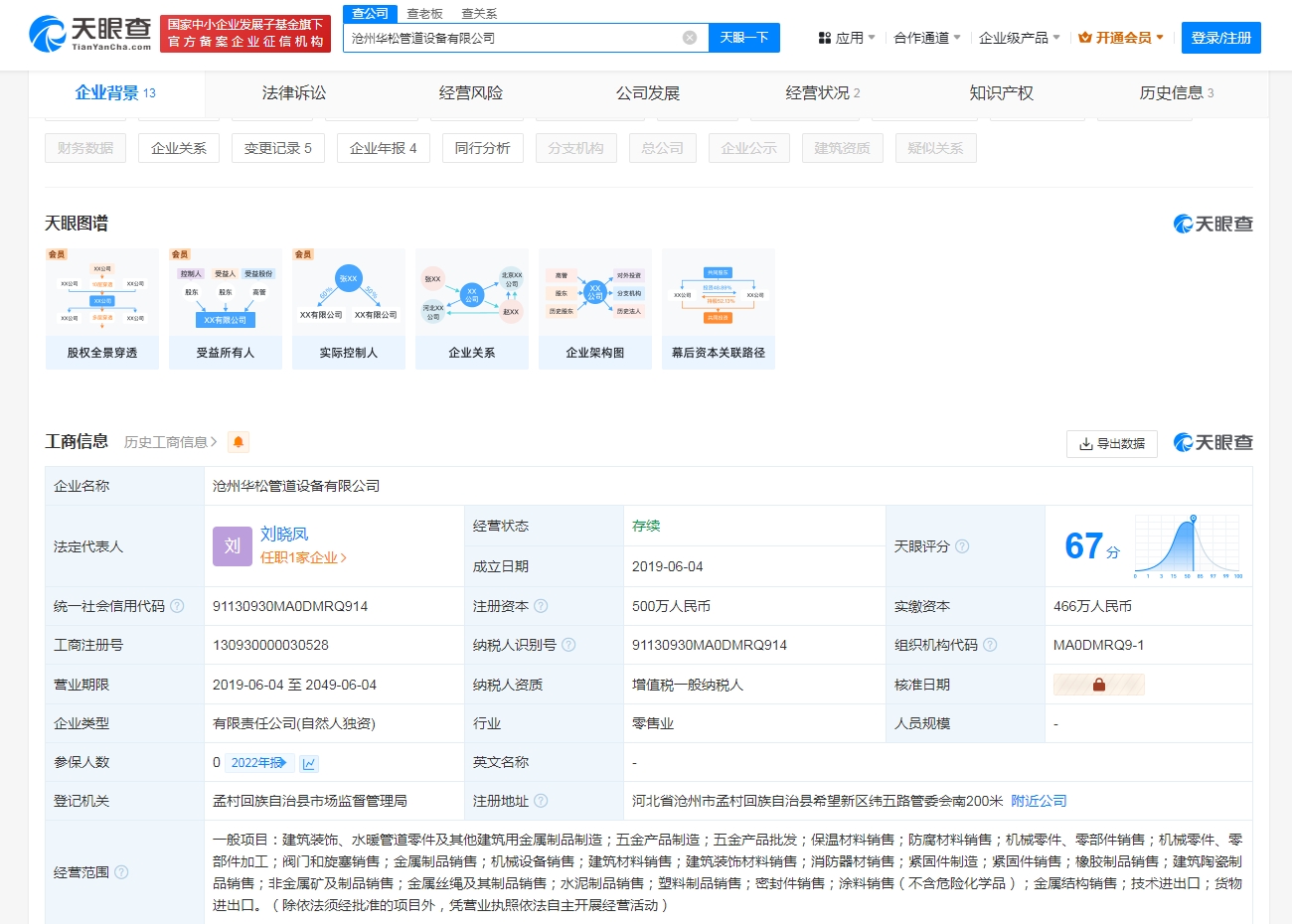Open legal representative 刘晓凤 profile link
The image size is (1292, 924).
(284, 535)
